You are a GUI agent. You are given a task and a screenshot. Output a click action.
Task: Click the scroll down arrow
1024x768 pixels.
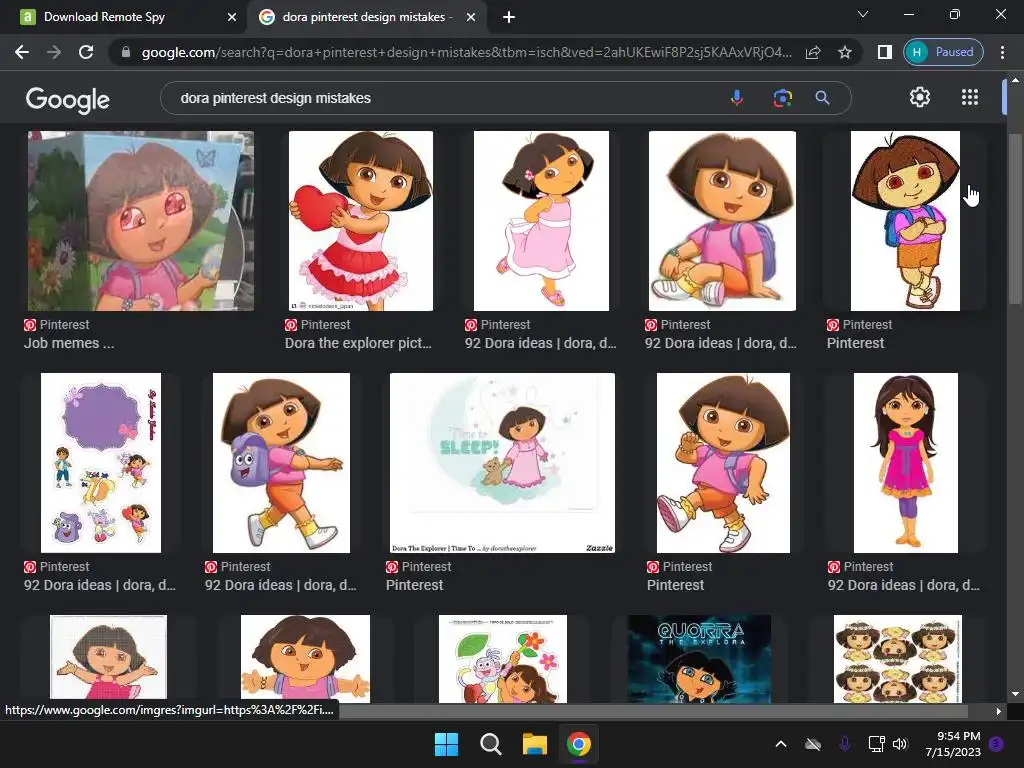click(1015, 694)
